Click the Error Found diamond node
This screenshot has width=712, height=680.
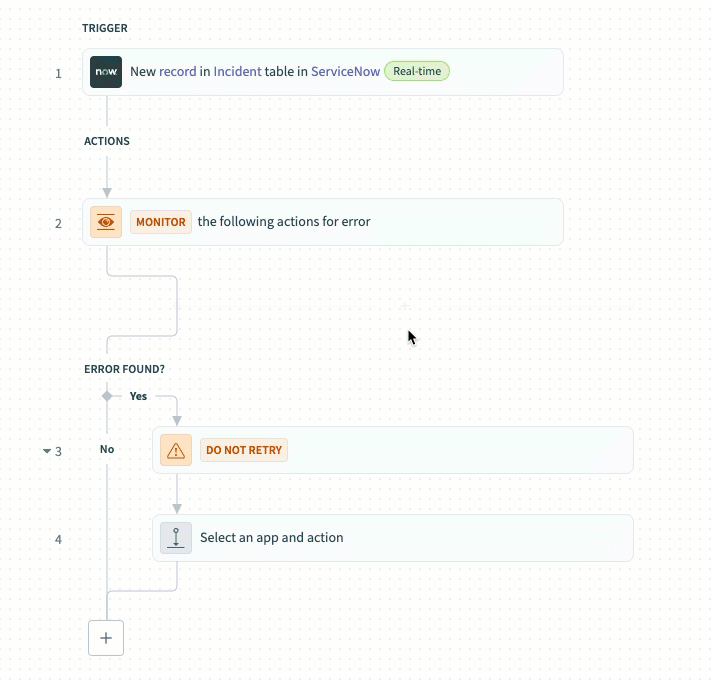pyautogui.click(x=107, y=396)
